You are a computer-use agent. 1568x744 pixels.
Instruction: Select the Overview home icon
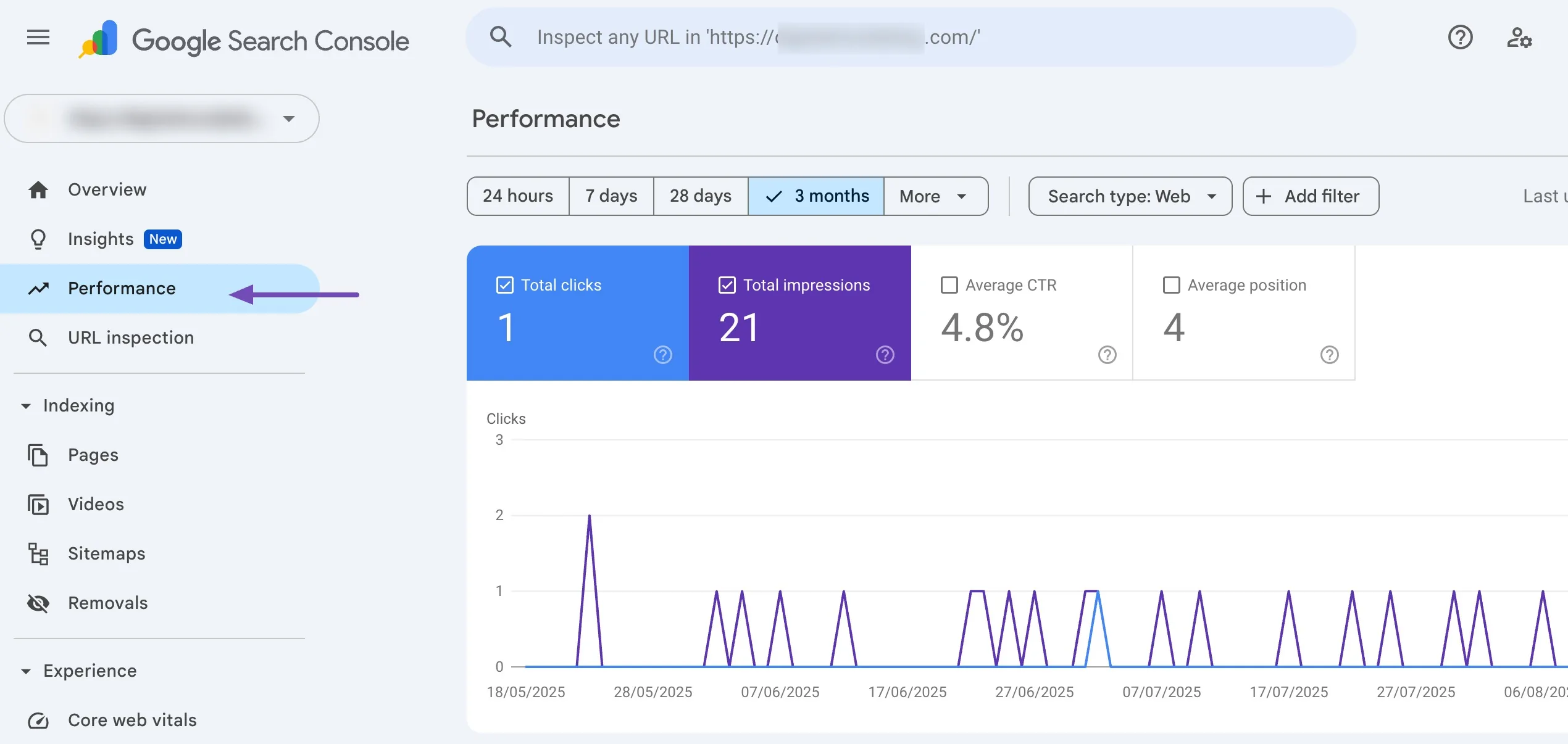click(38, 189)
